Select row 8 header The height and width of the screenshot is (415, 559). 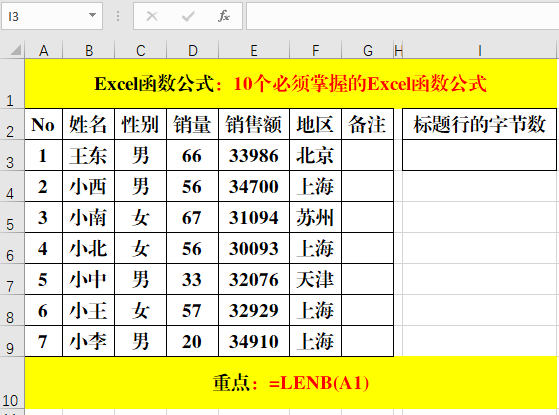click(12, 310)
